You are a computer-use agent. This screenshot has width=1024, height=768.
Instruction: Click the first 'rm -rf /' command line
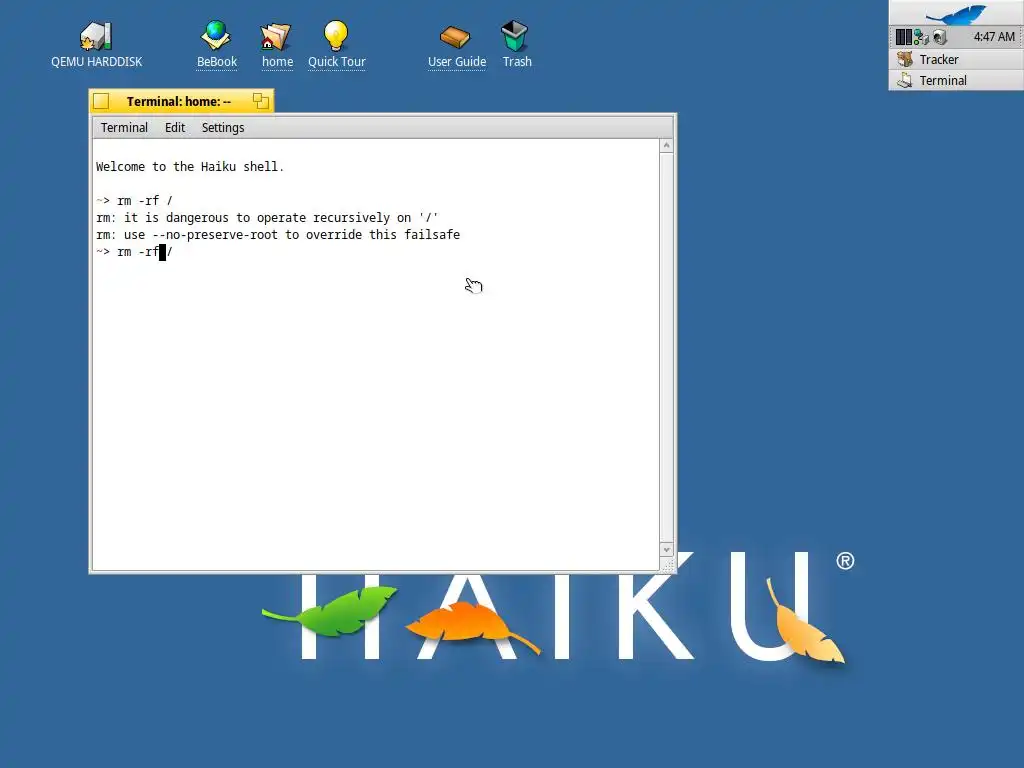point(134,201)
